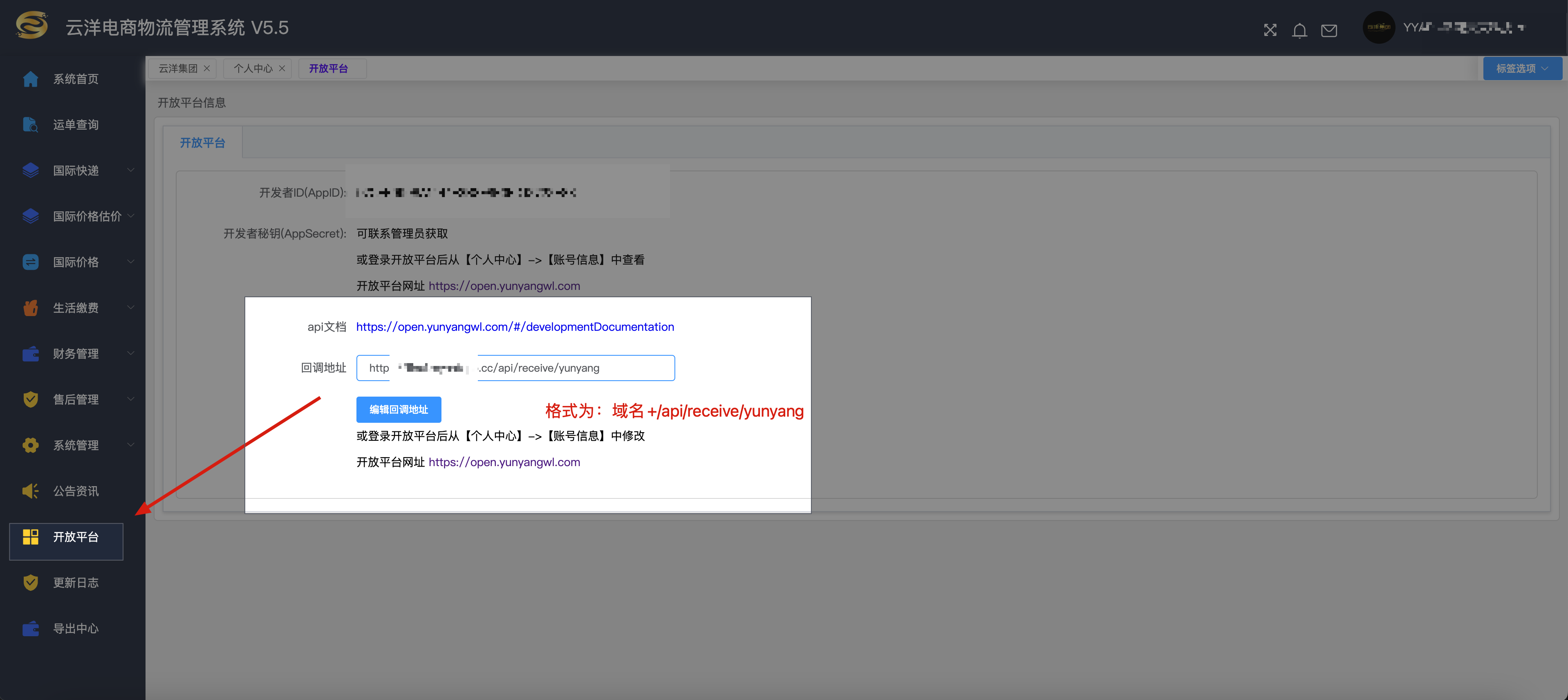This screenshot has height=700, width=1568.
Task: Click the 开放平台信息 heading
Action: click(x=192, y=103)
